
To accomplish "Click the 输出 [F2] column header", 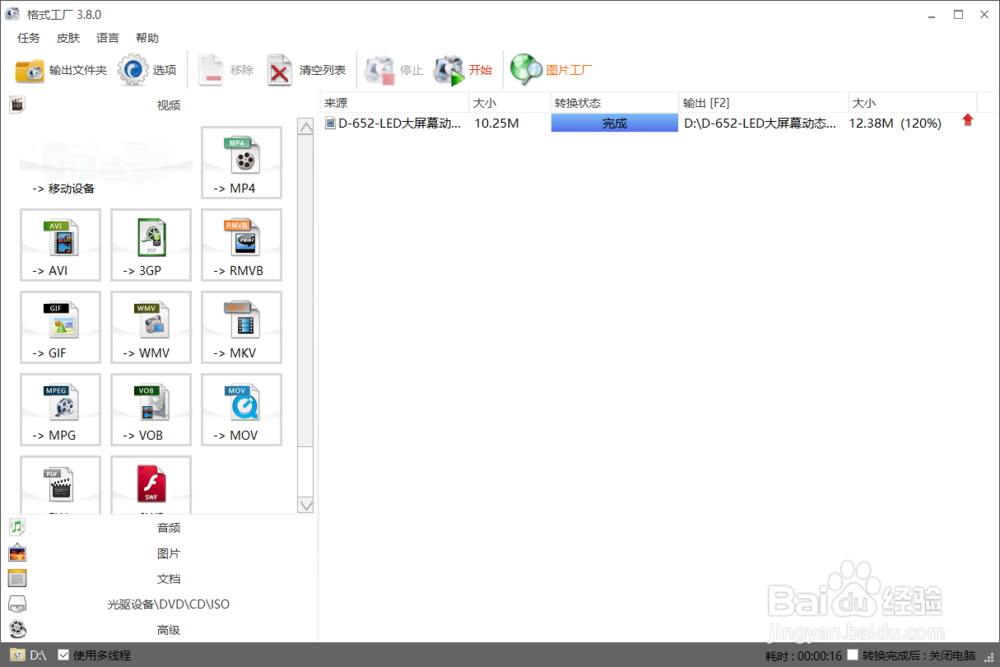I will click(x=763, y=103).
